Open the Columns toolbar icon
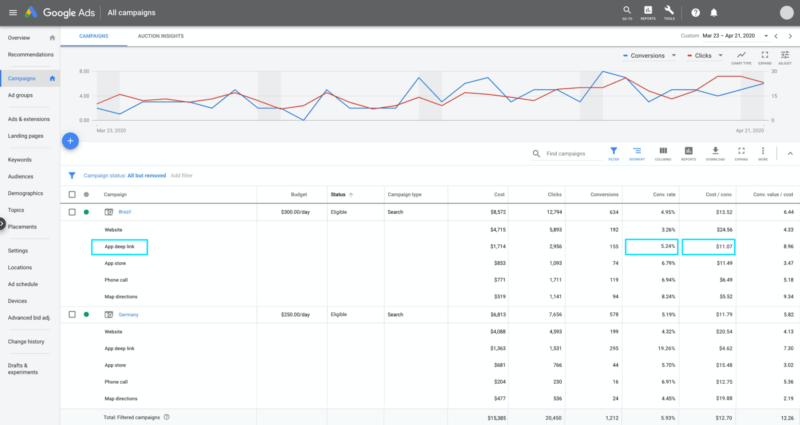This screenshot has width=800, height=425. click(663, 153)
